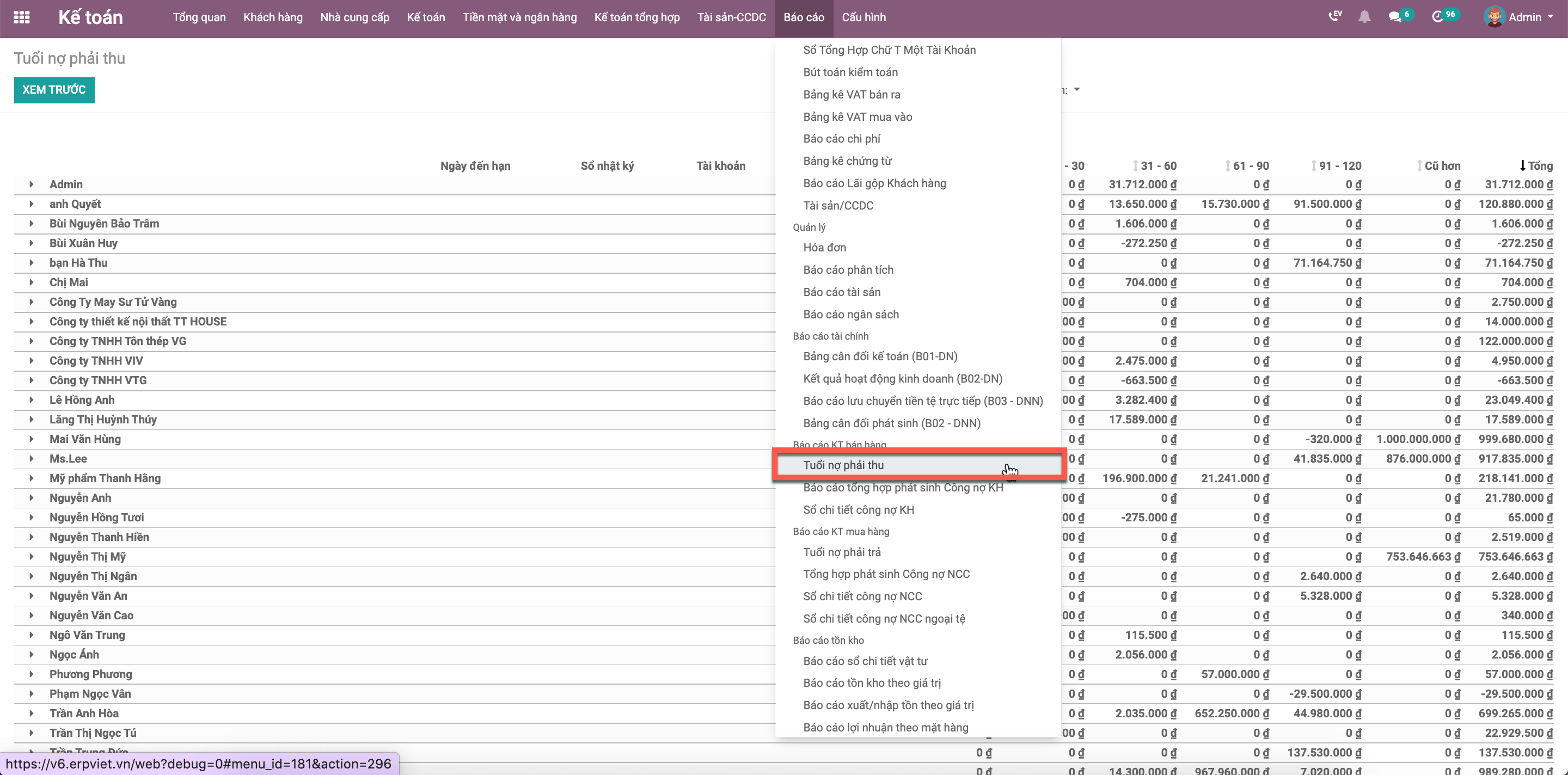Open the Kế toán tổng hợp menu
1568x775 pixels.
coord(636,17)
